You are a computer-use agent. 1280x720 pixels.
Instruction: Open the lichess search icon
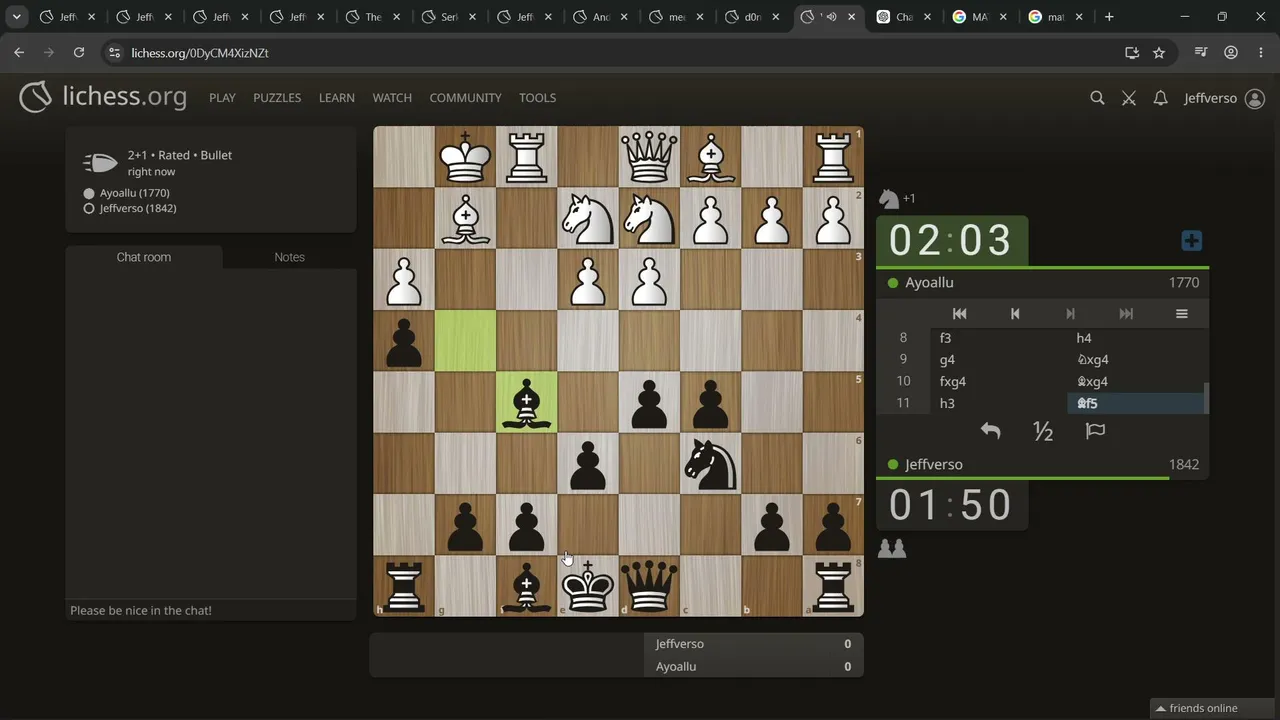[x=1097, y=98]
